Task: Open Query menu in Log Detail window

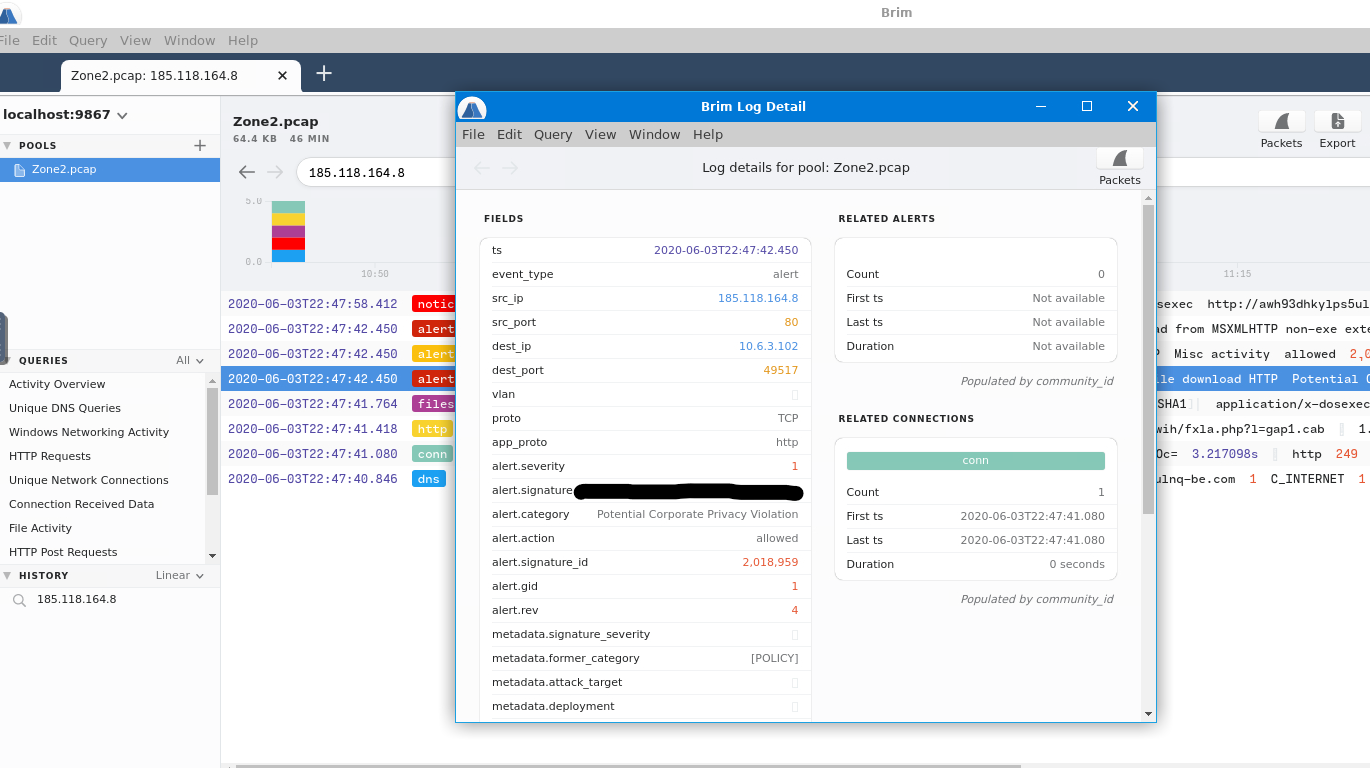Action: click(x=553, y=135)
